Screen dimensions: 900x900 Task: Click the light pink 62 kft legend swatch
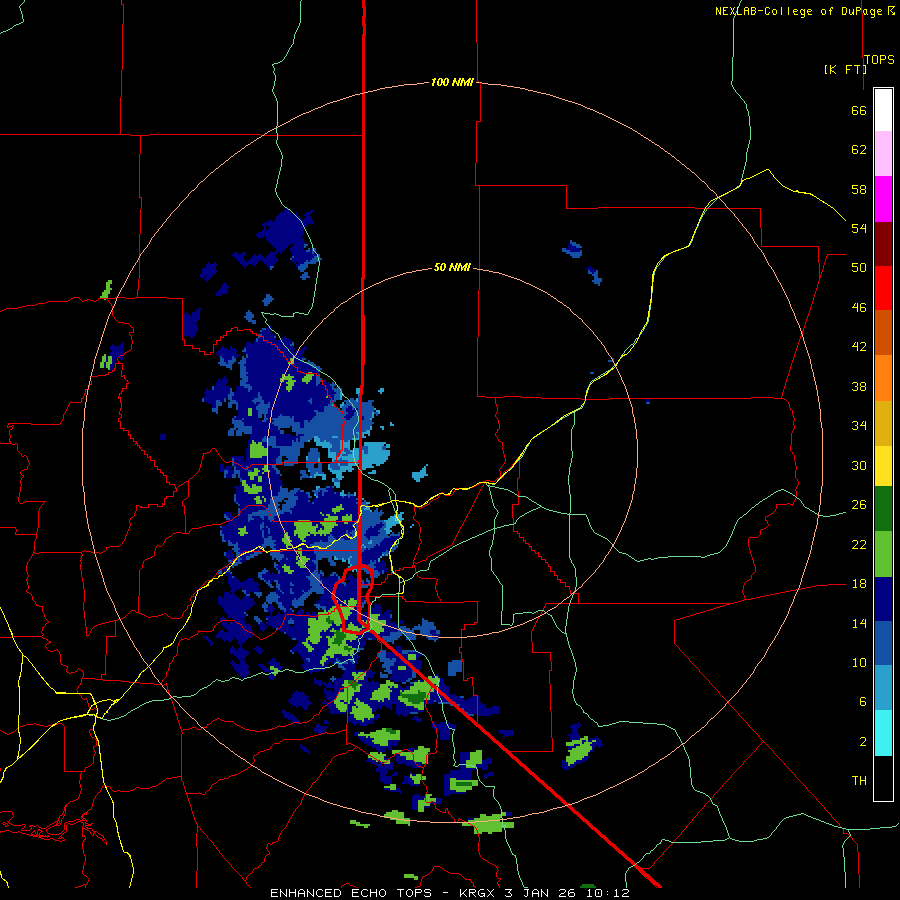pyautogui.click(x=883, y=154)
